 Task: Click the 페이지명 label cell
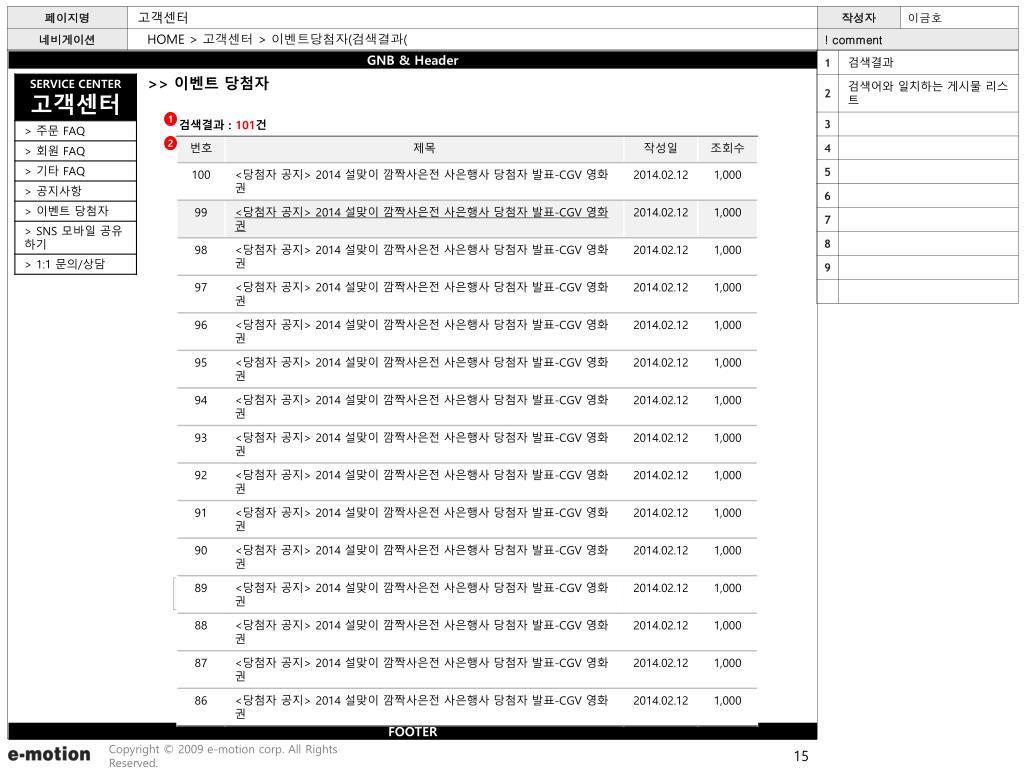[x=67, y=18]
